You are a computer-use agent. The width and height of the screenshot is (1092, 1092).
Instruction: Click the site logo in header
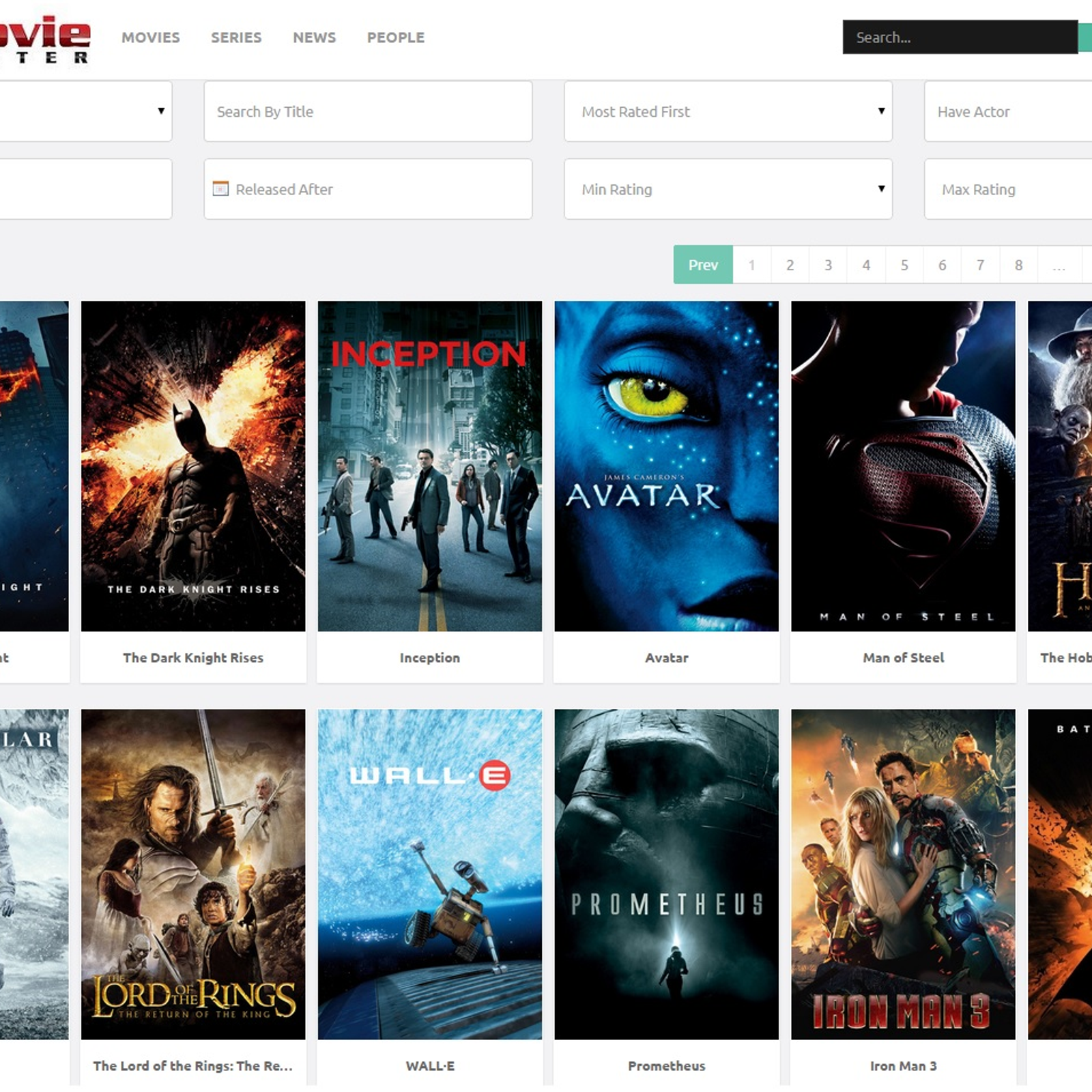(44, 40)
